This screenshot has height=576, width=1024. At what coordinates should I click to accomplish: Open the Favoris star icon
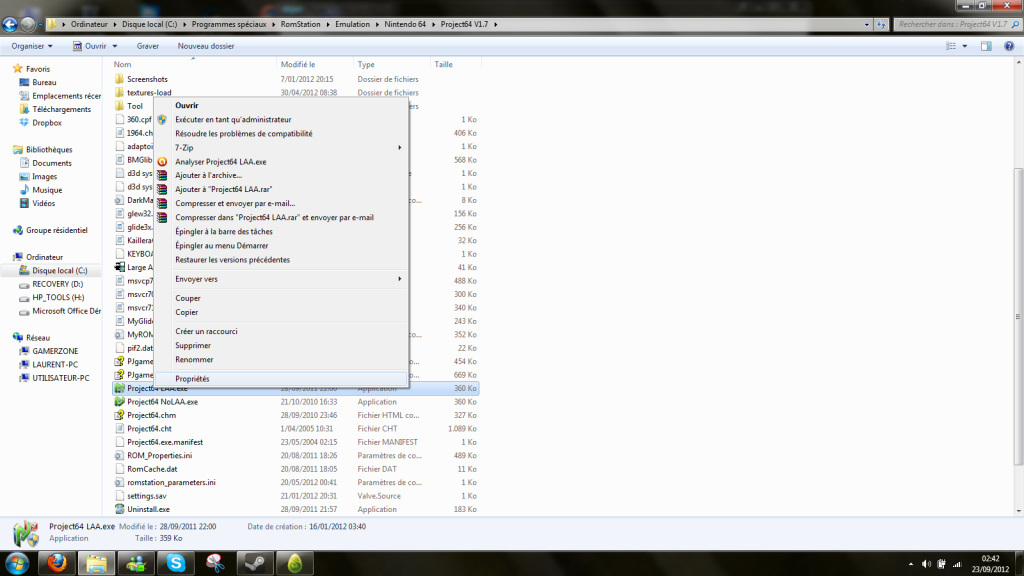click(18, 69)
